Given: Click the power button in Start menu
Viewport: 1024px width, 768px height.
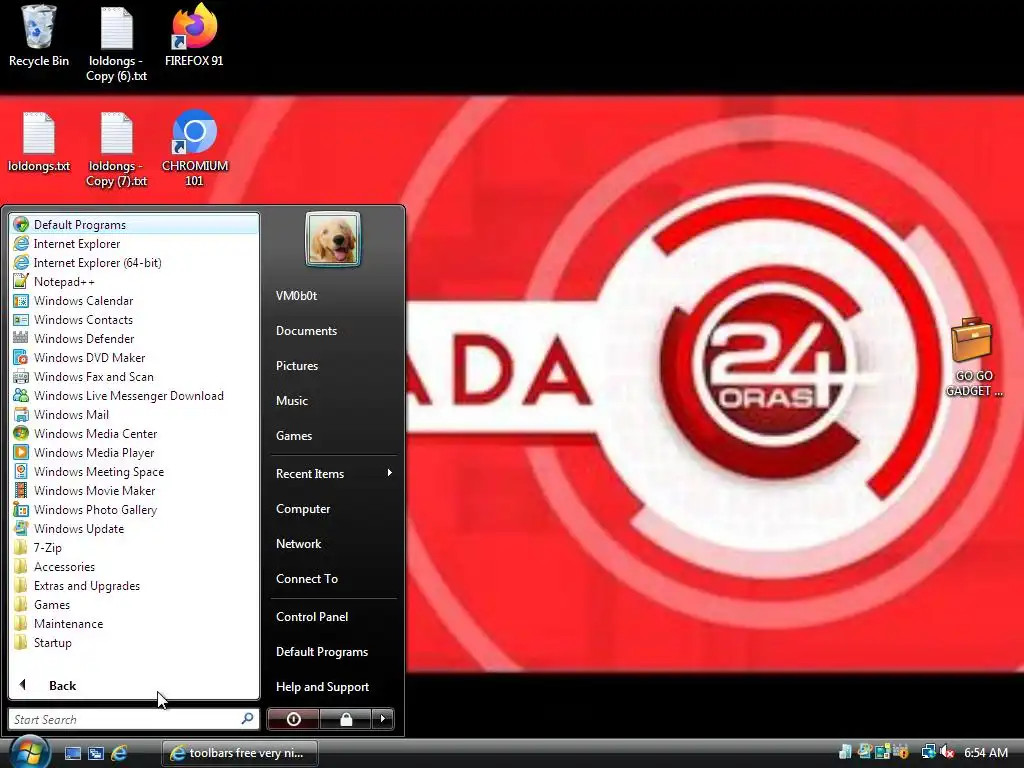Looking at the screenshot, I should pos(293,719).
